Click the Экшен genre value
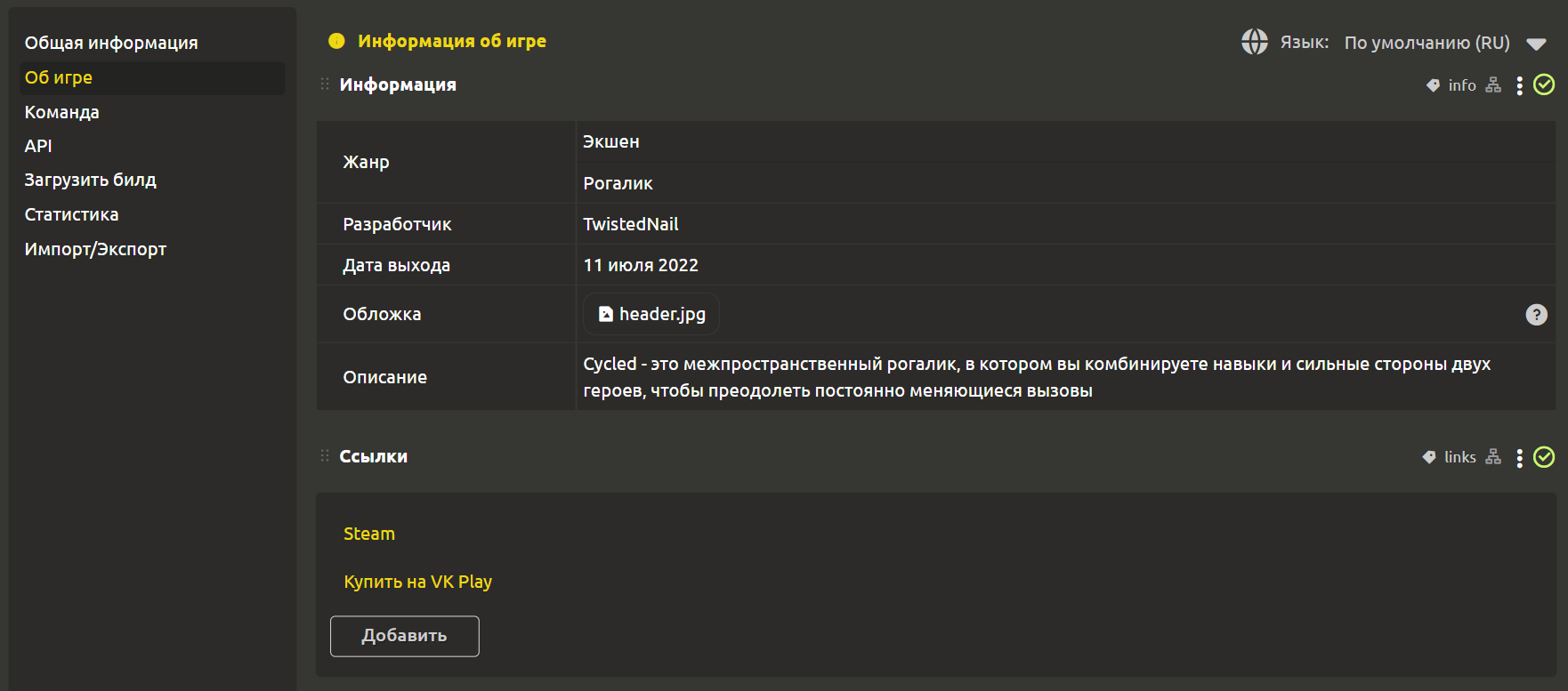 coord(611,141)
